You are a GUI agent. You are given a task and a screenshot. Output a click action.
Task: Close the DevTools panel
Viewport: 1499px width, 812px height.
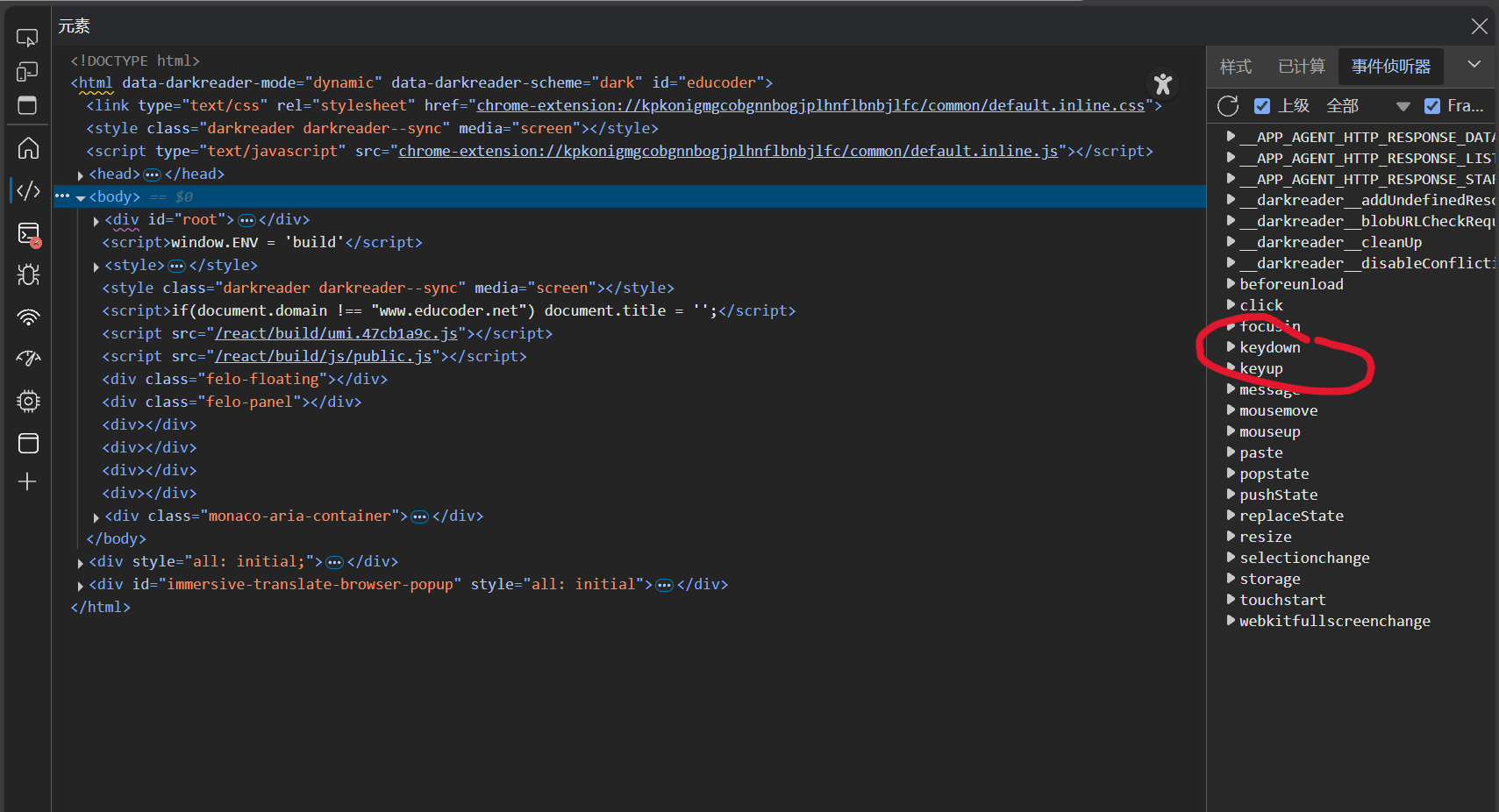click(1479, 26)
